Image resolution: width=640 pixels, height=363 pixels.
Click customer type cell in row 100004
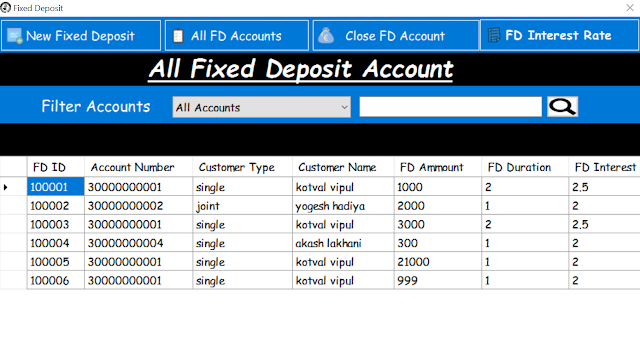coord(242,243)
